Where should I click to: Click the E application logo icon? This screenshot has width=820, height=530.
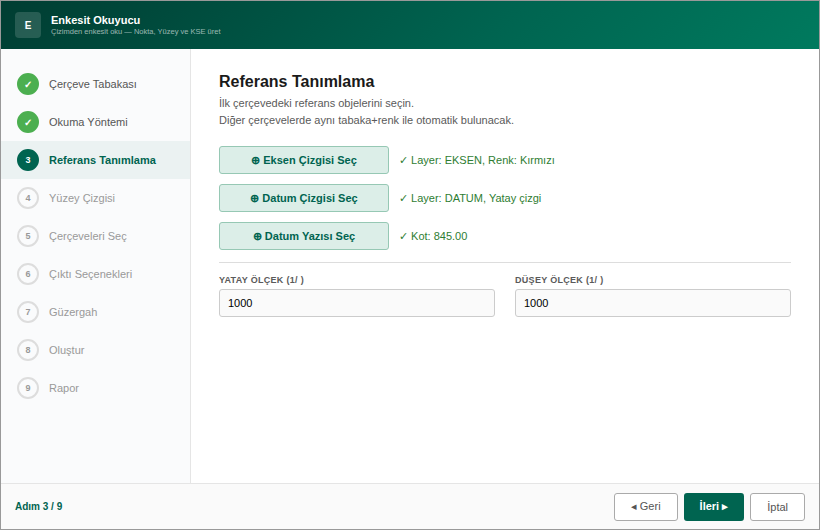pyautogui.click(x=28, y=25)
